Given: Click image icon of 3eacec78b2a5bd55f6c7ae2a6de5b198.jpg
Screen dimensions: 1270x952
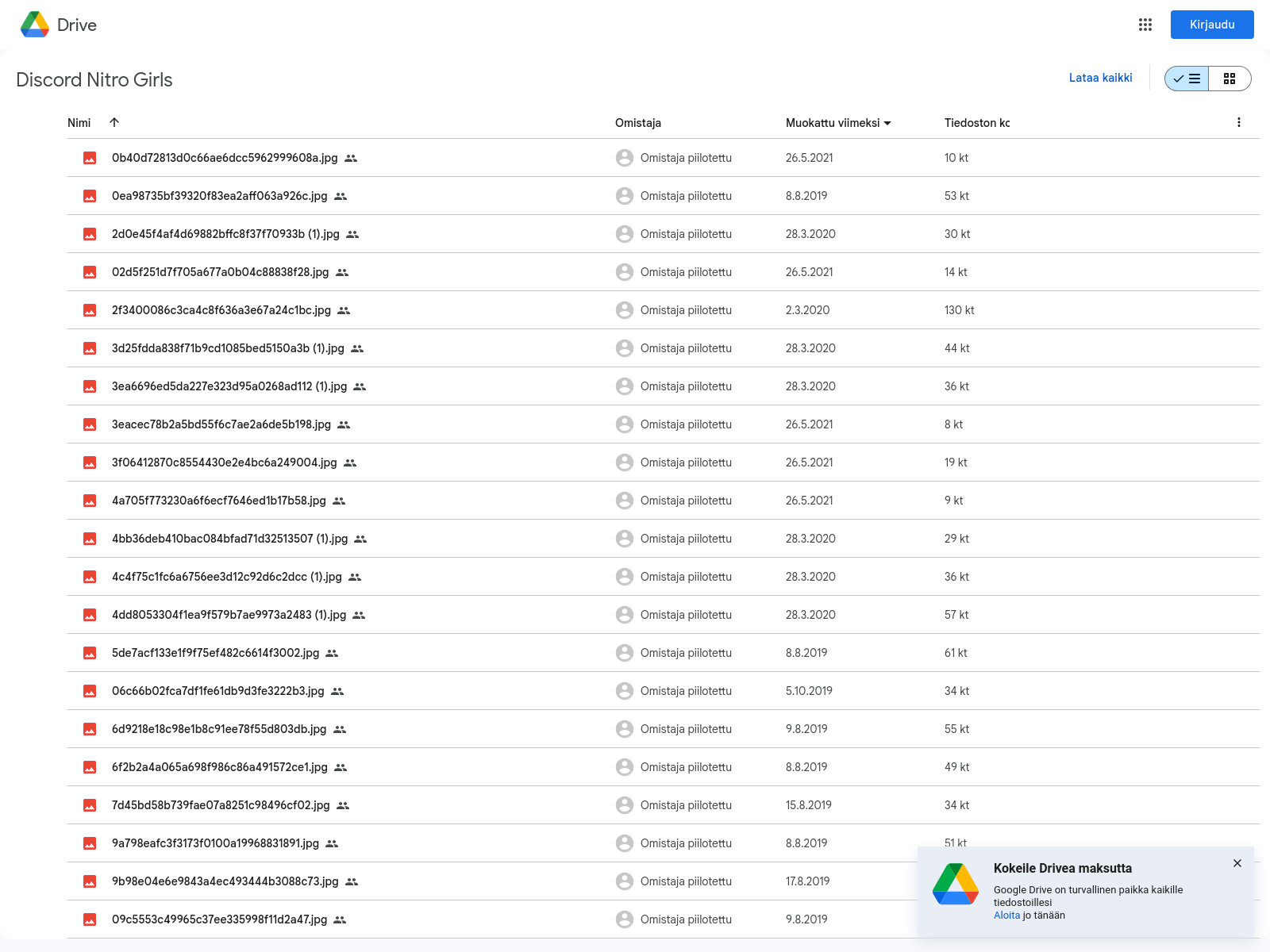Looking at the screenshot, I should pos(90,424).
